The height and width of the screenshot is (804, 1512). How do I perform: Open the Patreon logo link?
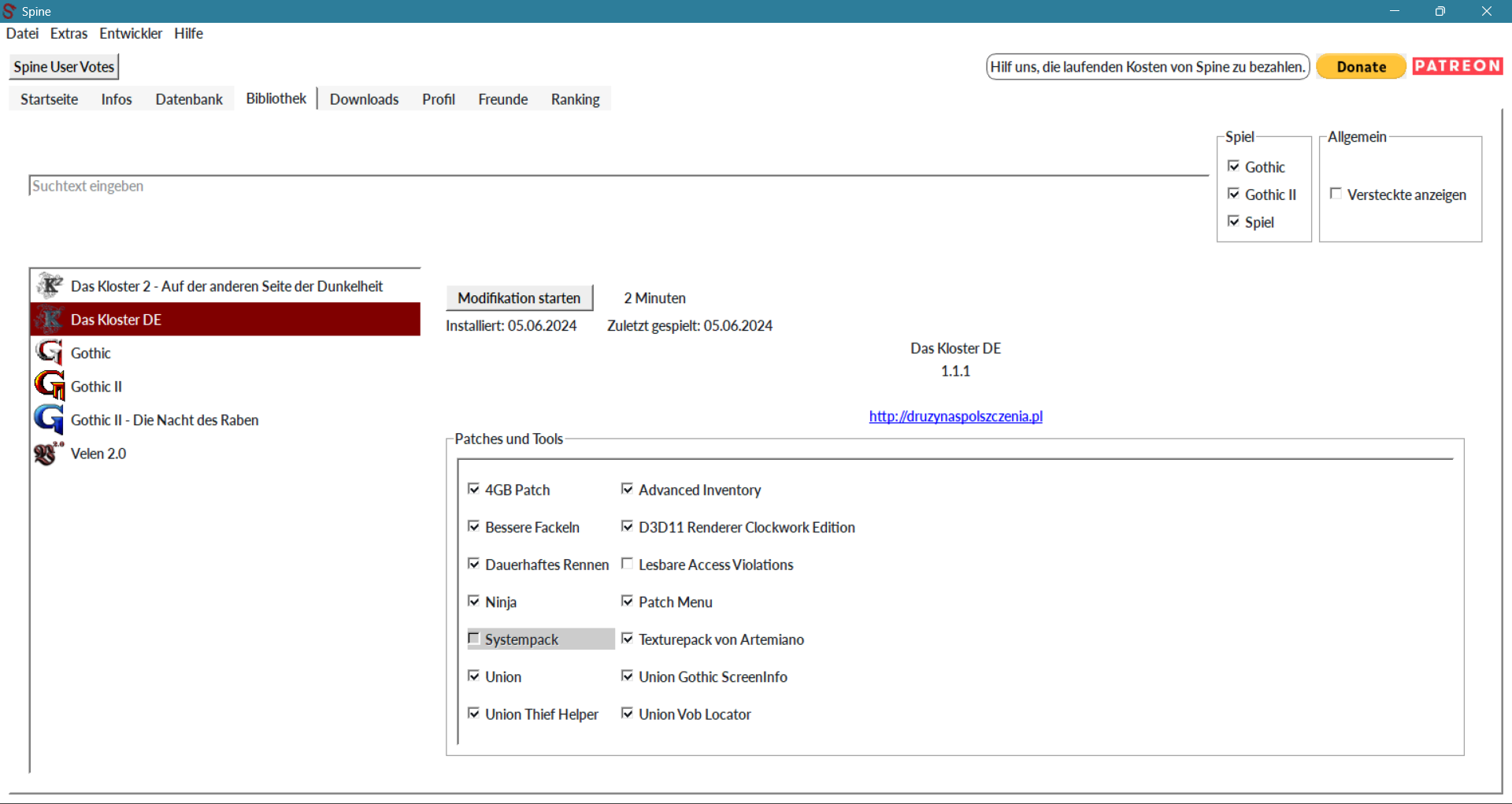(x=1457, y=66)
